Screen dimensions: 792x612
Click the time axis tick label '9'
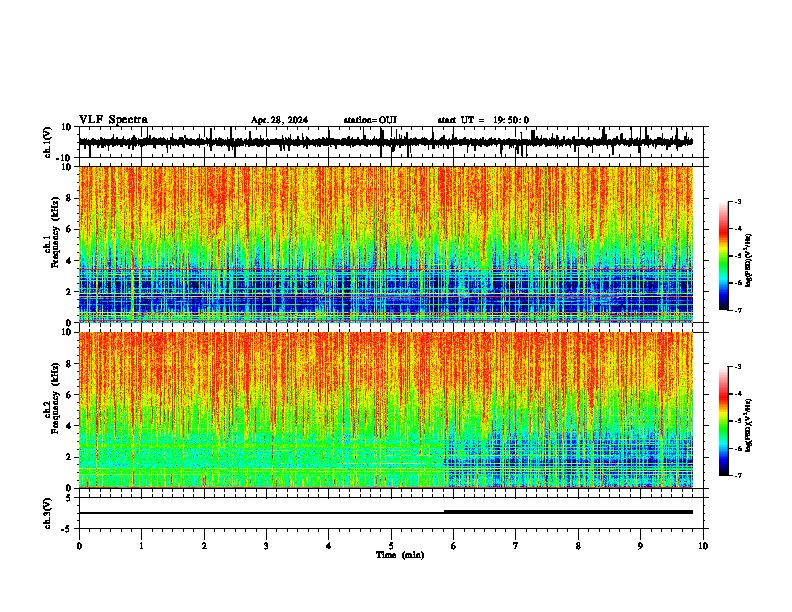pyautogui.click(x=640, y=546)
